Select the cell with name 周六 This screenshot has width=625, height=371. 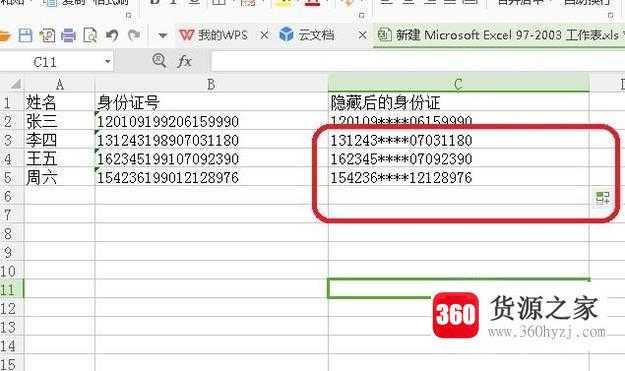pos(59,177)
